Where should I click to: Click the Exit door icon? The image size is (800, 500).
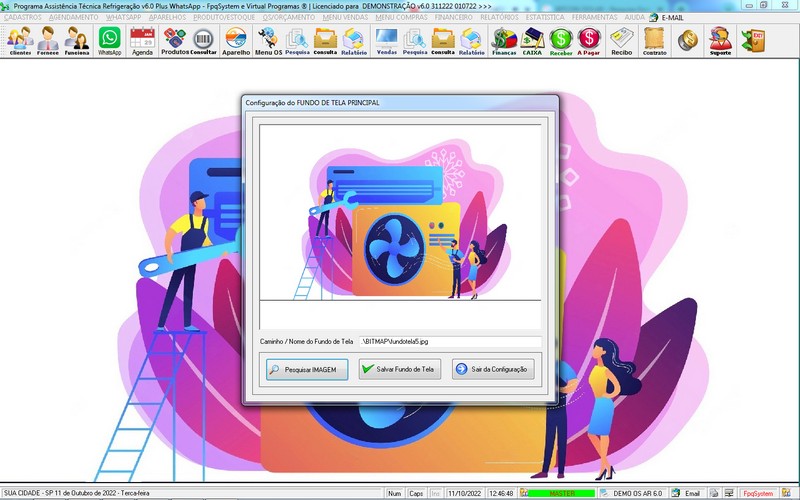pyautogui.click(x=754, y=41)
